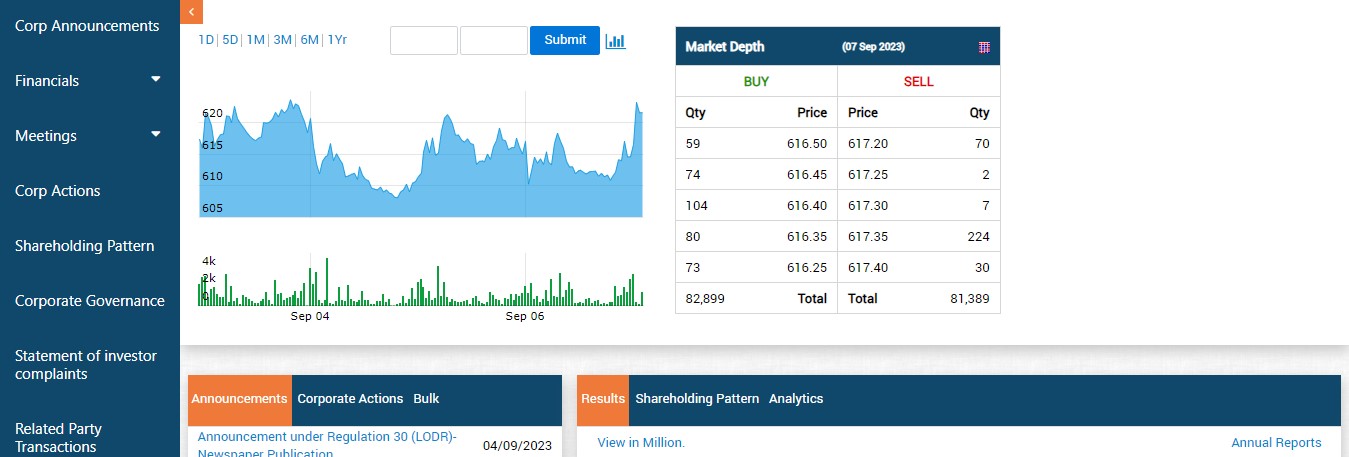Select the 5D chart range
The image size is (1349, 457).
(230, 40)
